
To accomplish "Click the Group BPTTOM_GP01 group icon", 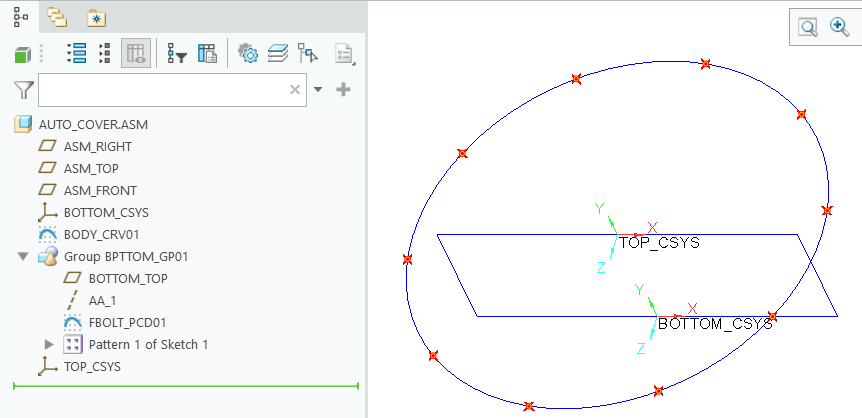I will pos(48,256).
